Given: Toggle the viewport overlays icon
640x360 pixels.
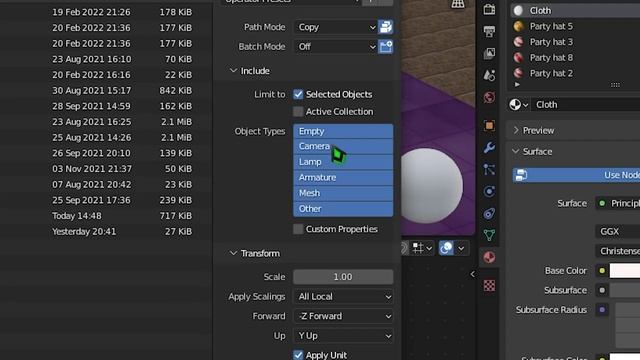Looking at the screenshot, I should pyautogui.click(x=446, y=248).
